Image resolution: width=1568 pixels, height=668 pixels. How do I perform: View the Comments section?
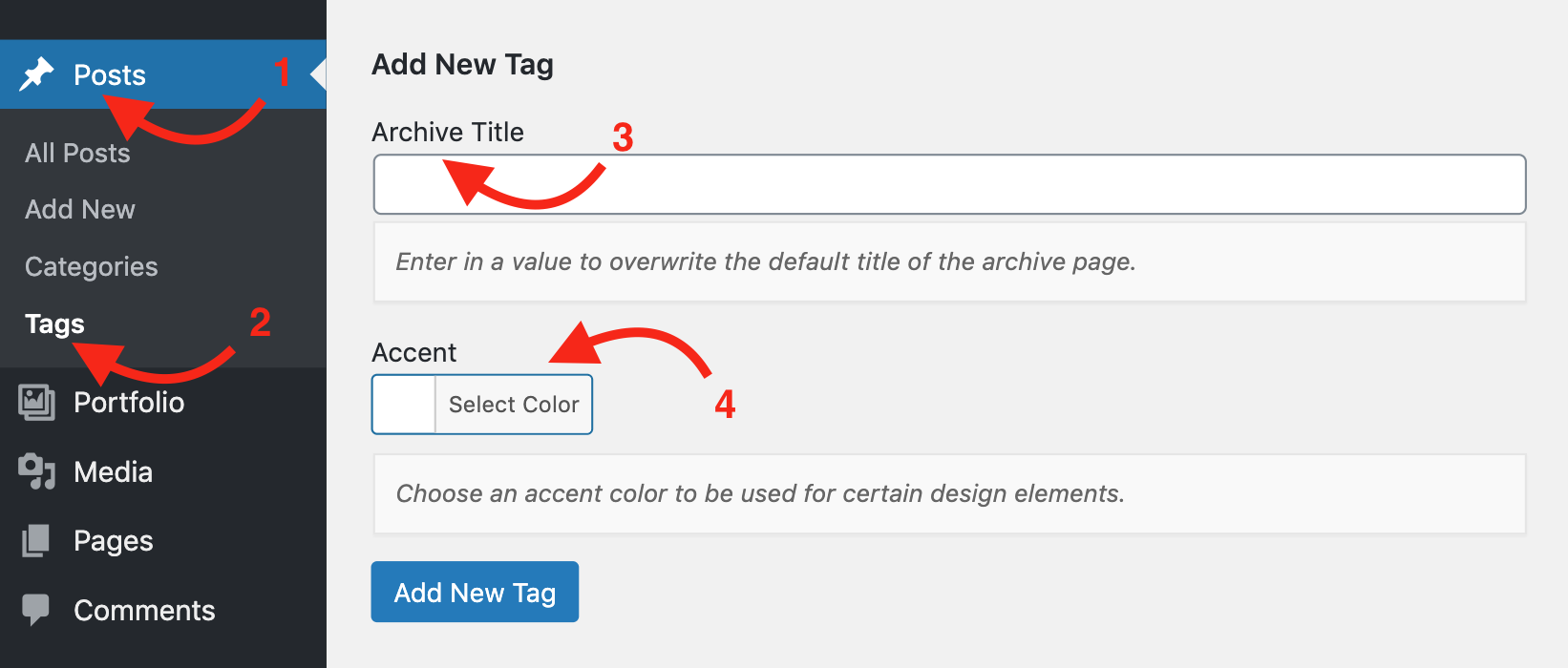(143, 609)
